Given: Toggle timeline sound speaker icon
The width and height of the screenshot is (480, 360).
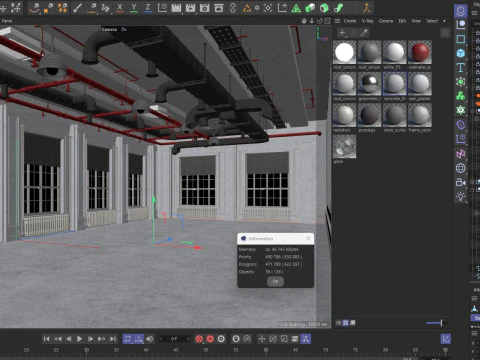Looking at the screenshot, I should point(150,339).
